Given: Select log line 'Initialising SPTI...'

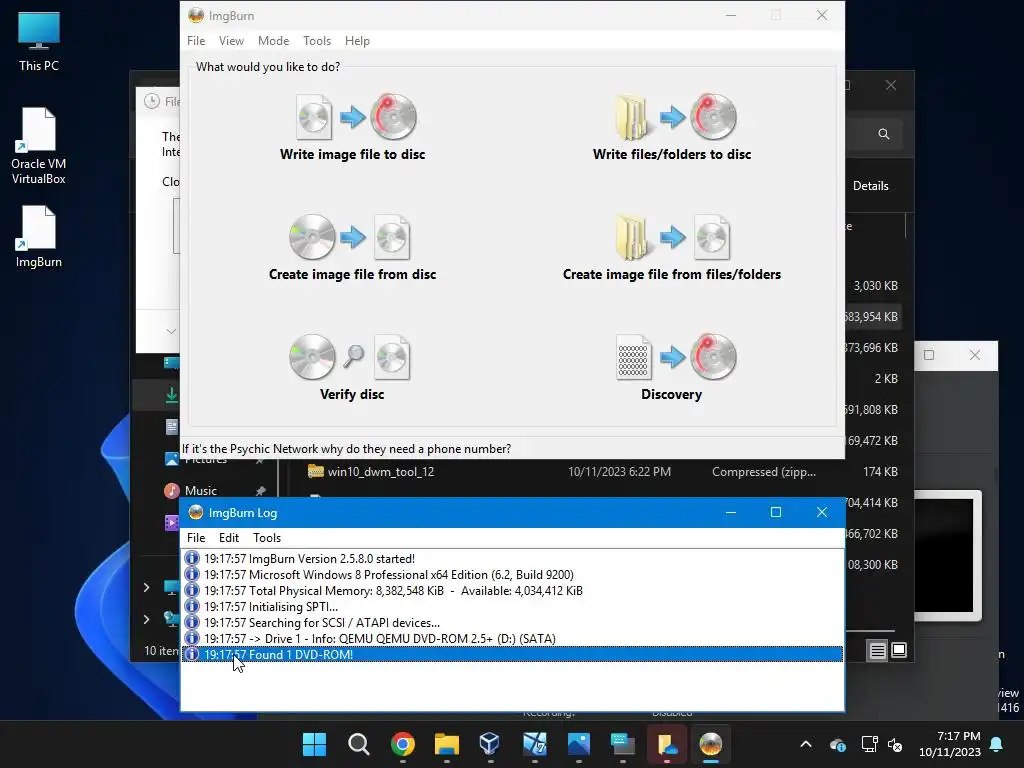Looking at the screenshot, I should click(513, 607).
